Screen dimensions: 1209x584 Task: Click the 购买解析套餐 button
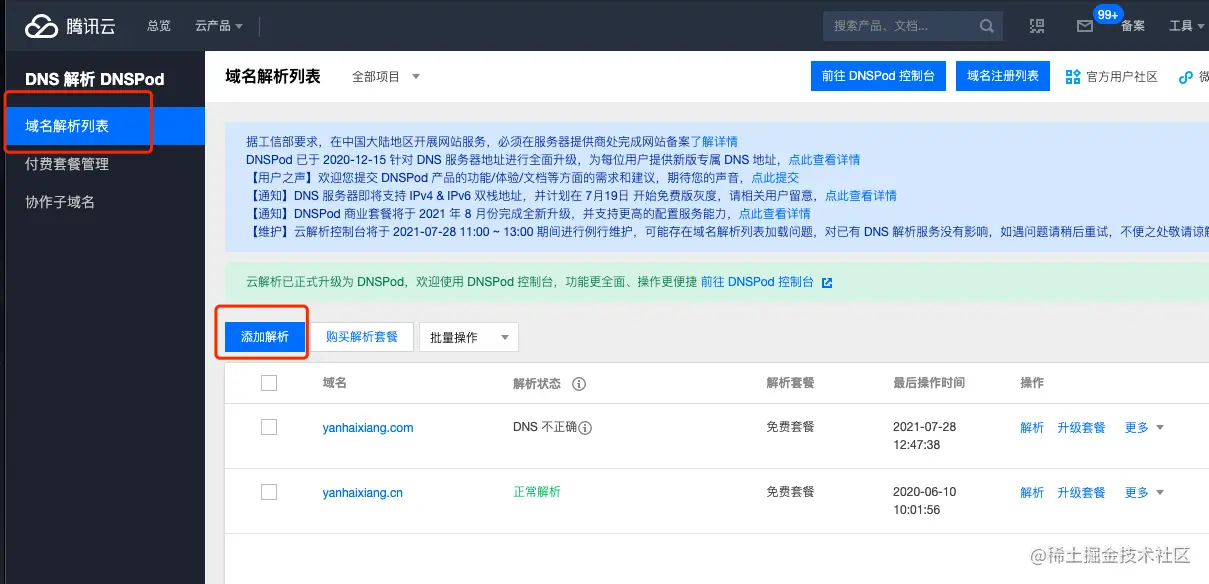(x=362, y=337)
